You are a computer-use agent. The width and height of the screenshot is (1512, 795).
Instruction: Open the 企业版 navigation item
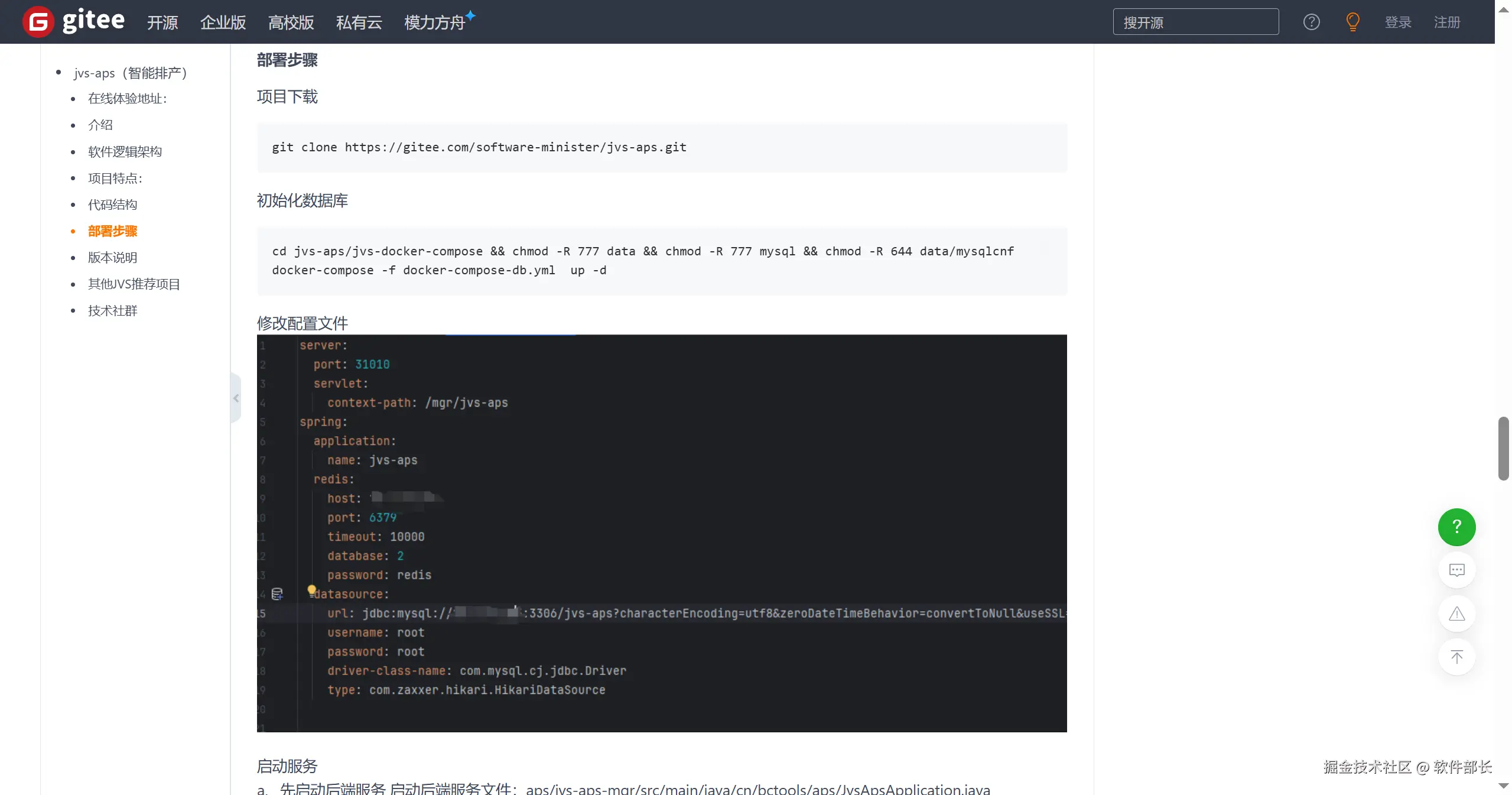223,22
